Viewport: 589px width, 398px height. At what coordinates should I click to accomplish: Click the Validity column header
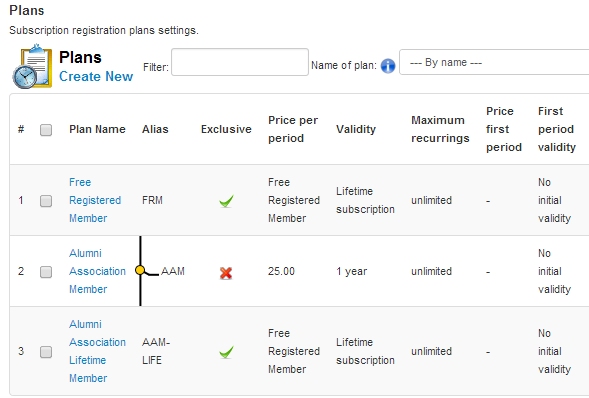[x=356, y=129]
